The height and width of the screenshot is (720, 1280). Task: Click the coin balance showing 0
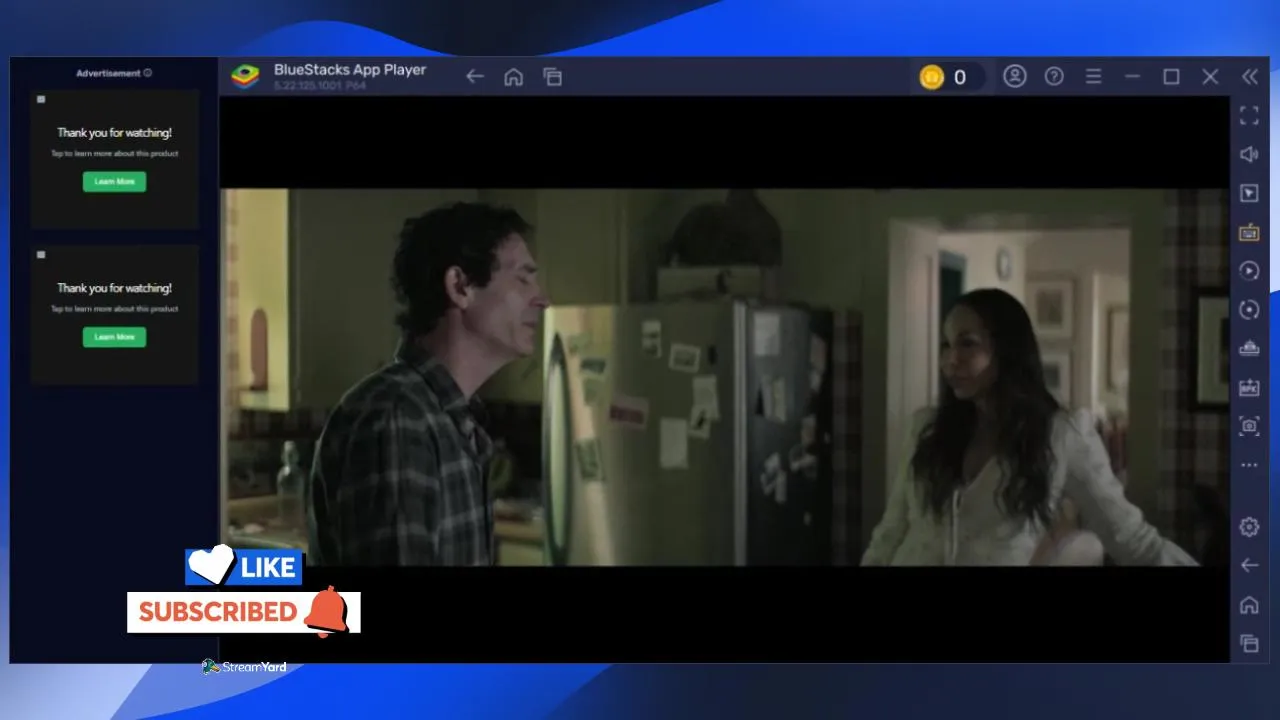960,77
